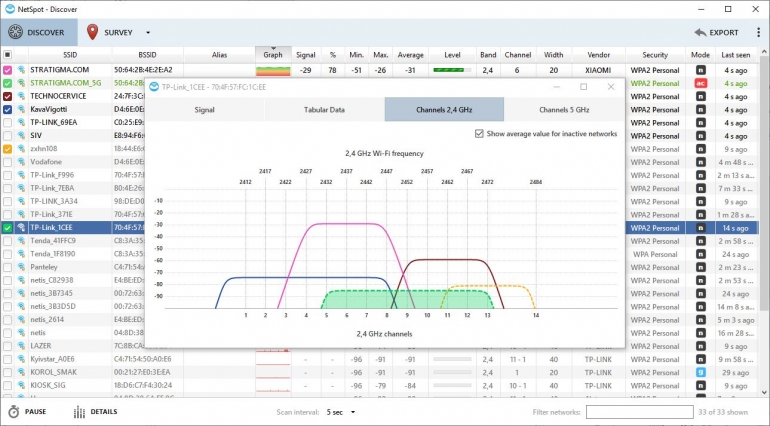The image size is (770, 426).
Task: Close the TP-Link_1CEE details window
Action: 611,87
